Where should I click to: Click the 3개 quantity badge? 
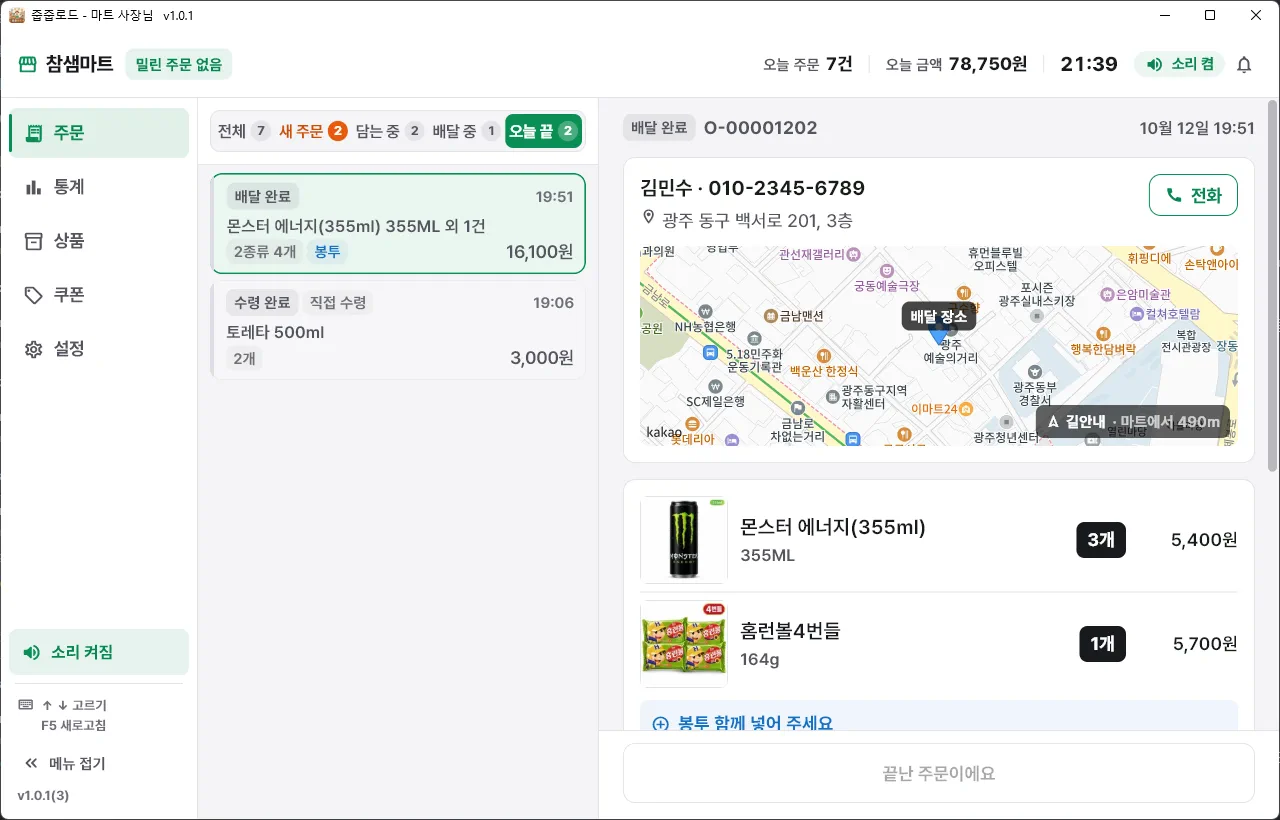(x=1101, y=540)
